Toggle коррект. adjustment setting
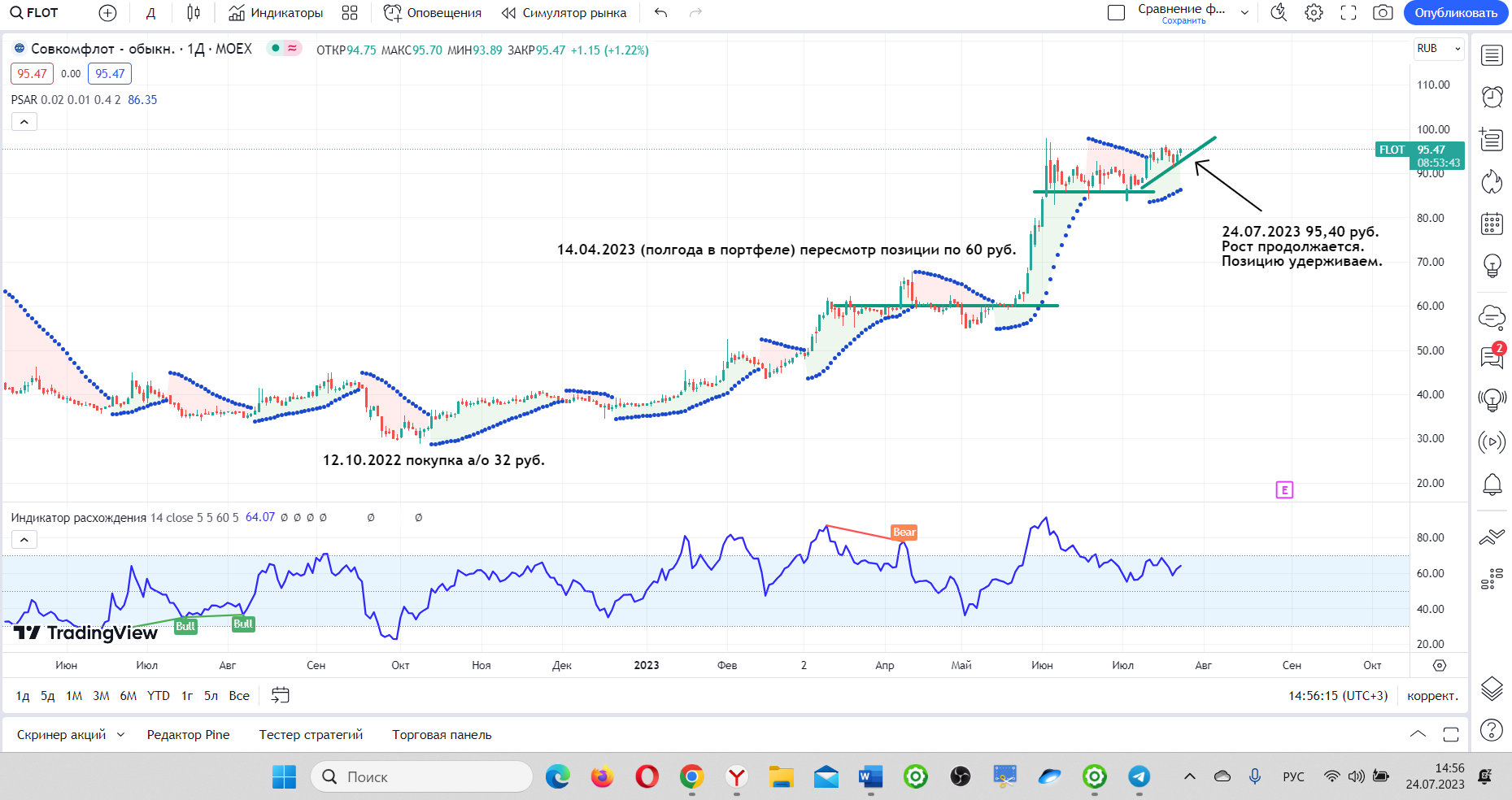1512x800 pixels. (1433, 696)
